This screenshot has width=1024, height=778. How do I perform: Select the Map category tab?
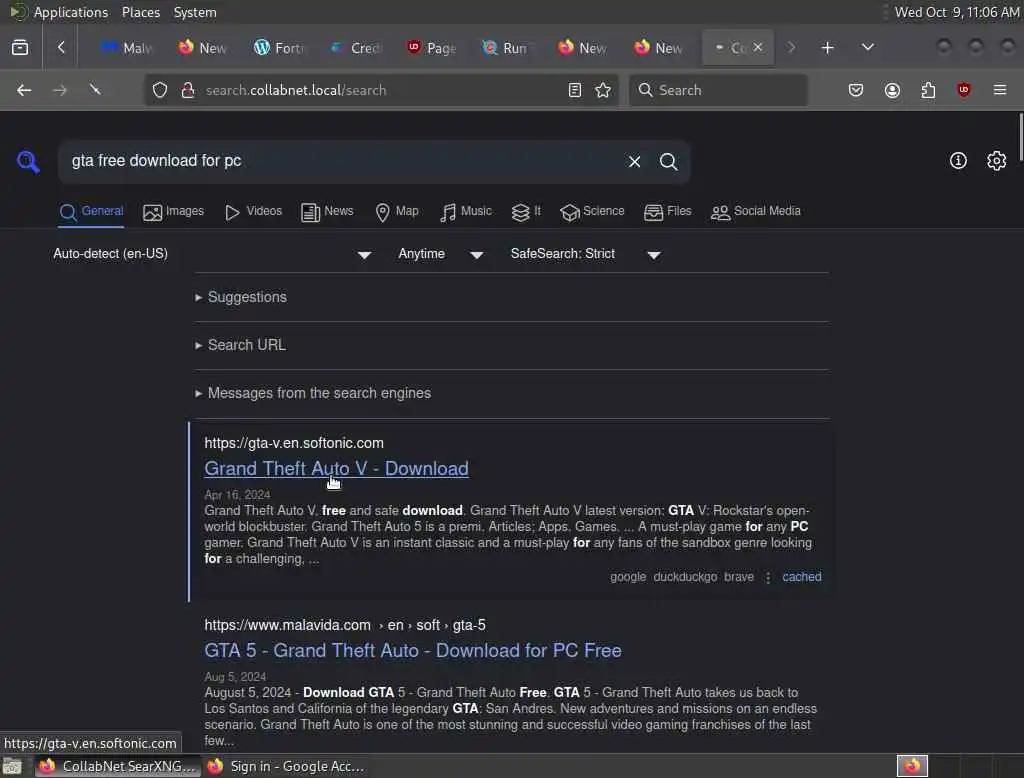click(396, 212)
